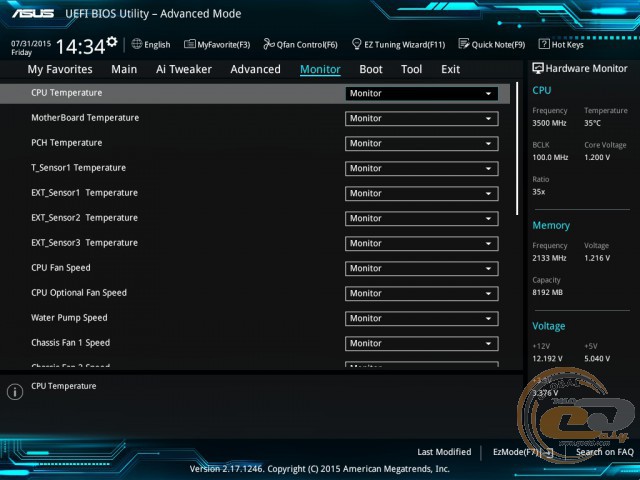Open EXT_Sensor2 Temperature dropdown
The width and height of the screenshot is (640, 480).
pyautogui.click(x=422, y=218)
